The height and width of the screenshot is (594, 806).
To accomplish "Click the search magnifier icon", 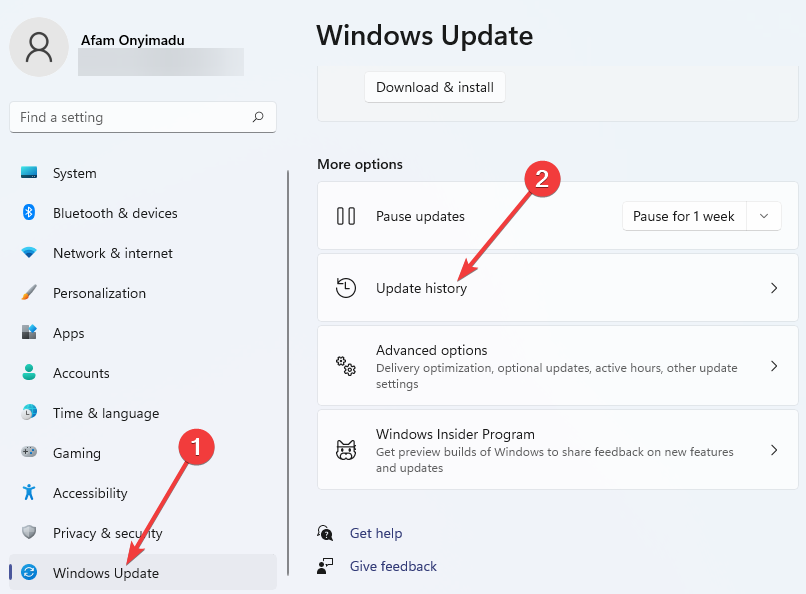I will point(258,117).
